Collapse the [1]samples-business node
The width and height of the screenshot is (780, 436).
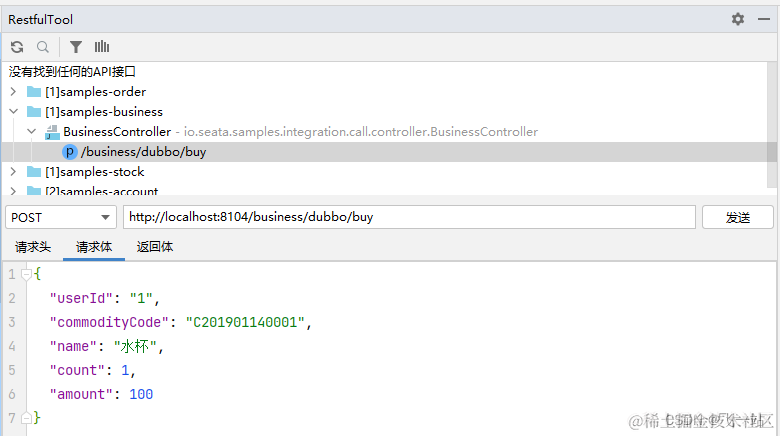(13, 111)
